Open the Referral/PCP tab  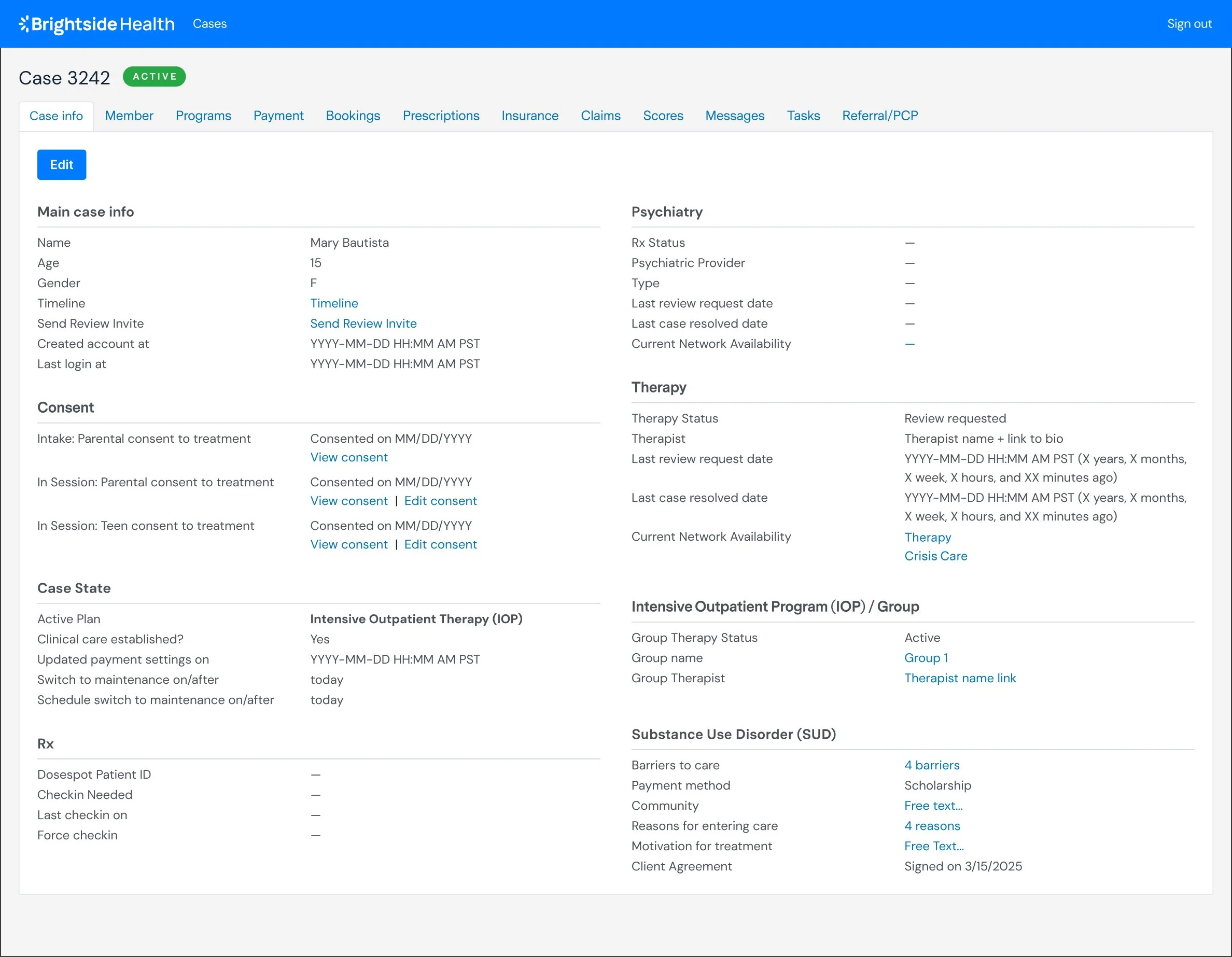pos(879,116)
